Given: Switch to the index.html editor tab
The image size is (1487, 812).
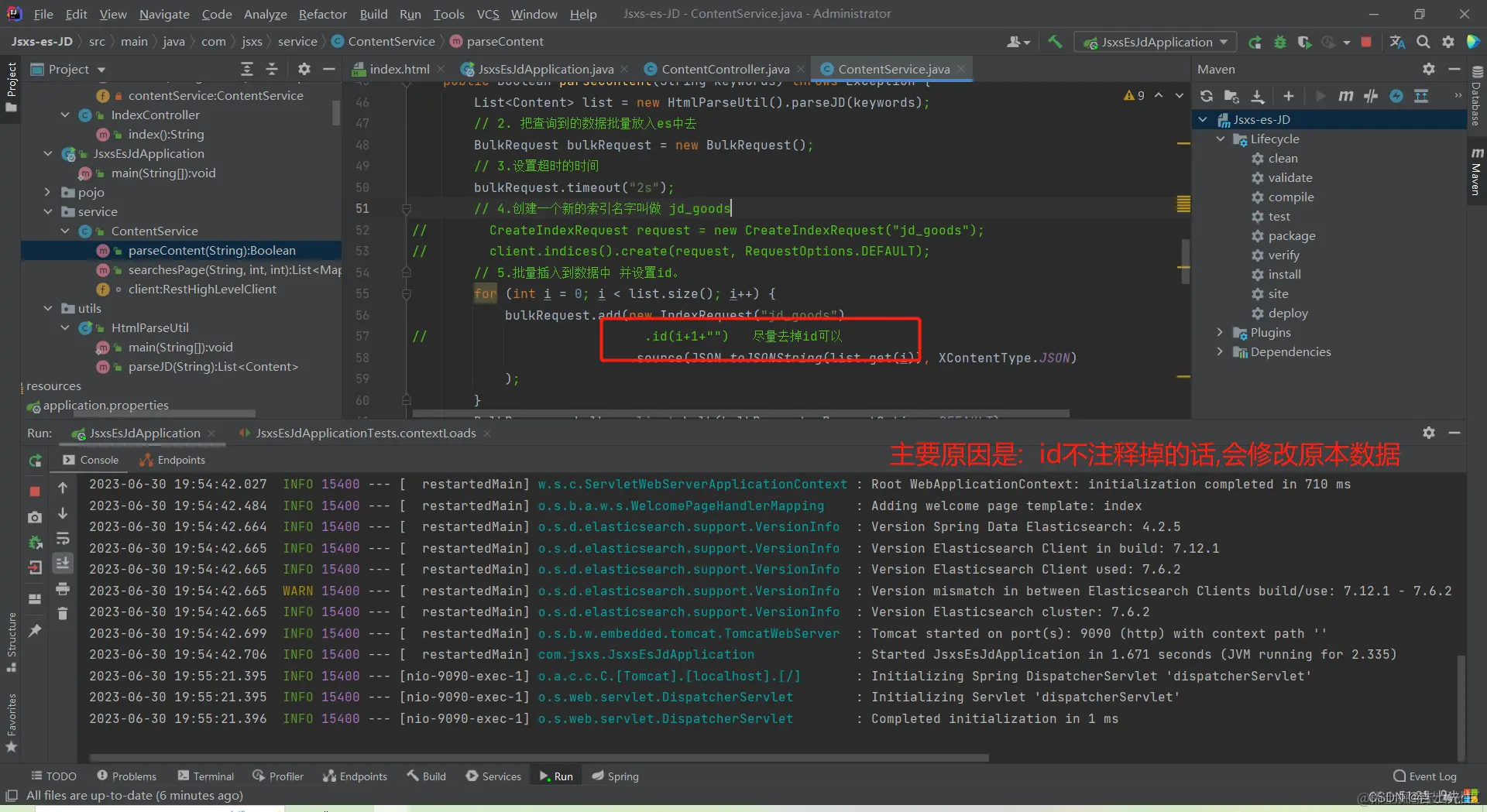Looking at the screenshot, I should tap(399, 69).
